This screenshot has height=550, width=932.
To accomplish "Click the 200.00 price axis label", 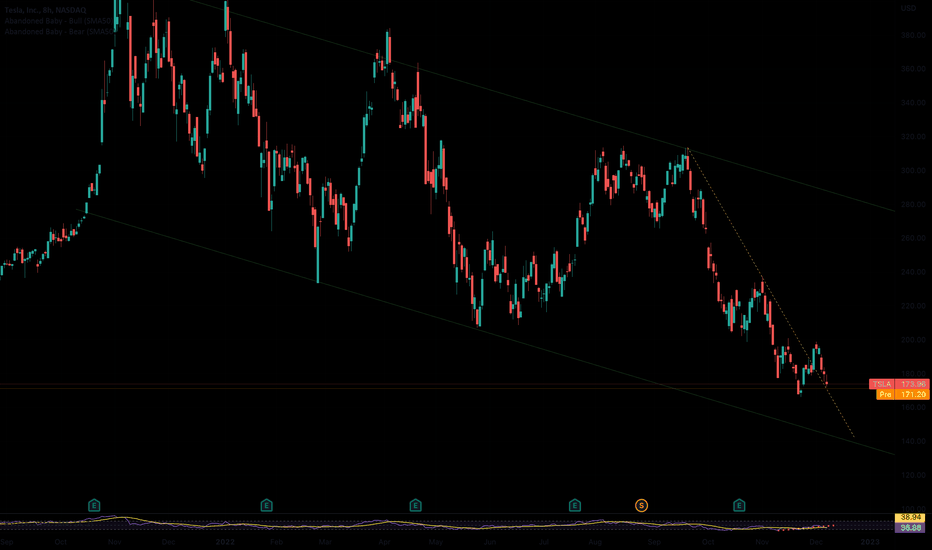I will coord(913,340).
